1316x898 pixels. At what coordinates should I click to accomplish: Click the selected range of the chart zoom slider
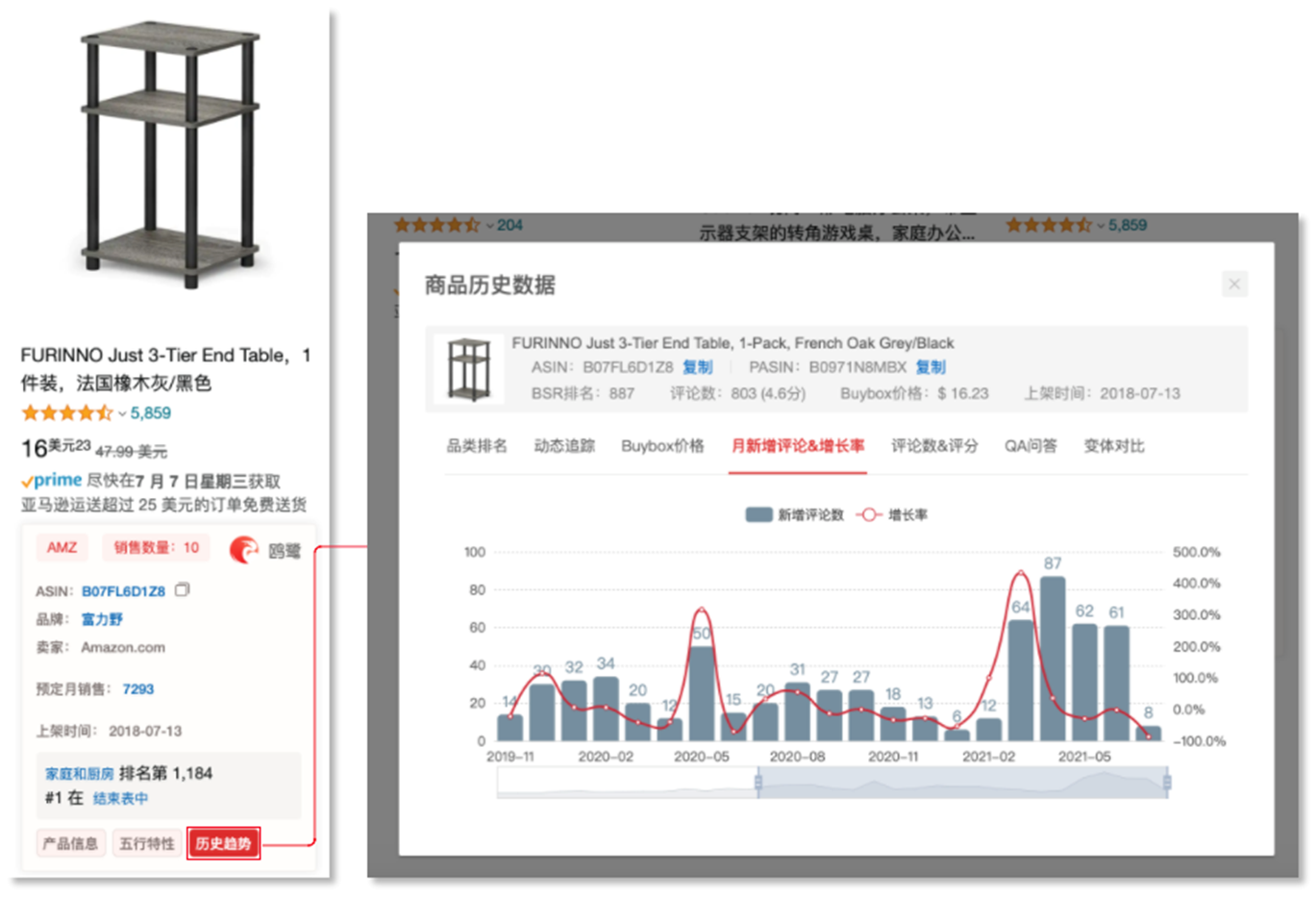point(962,783)
